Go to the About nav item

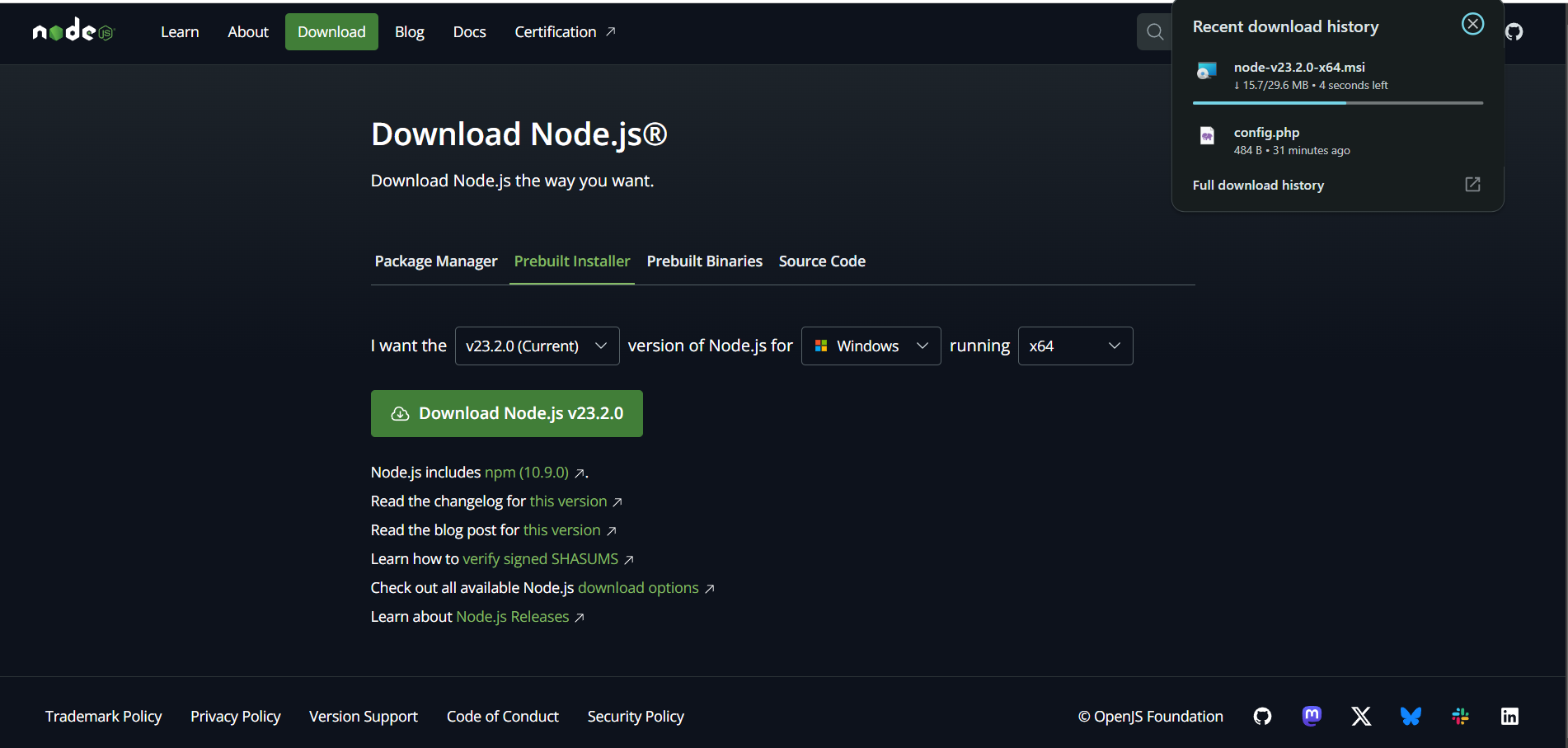(x=248, y=31)
